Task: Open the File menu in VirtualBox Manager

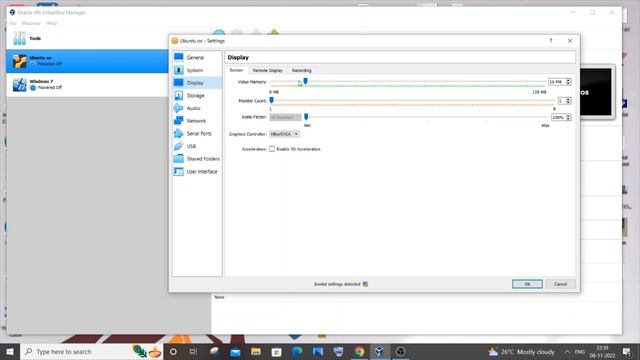Action: (x=13, y=23)
